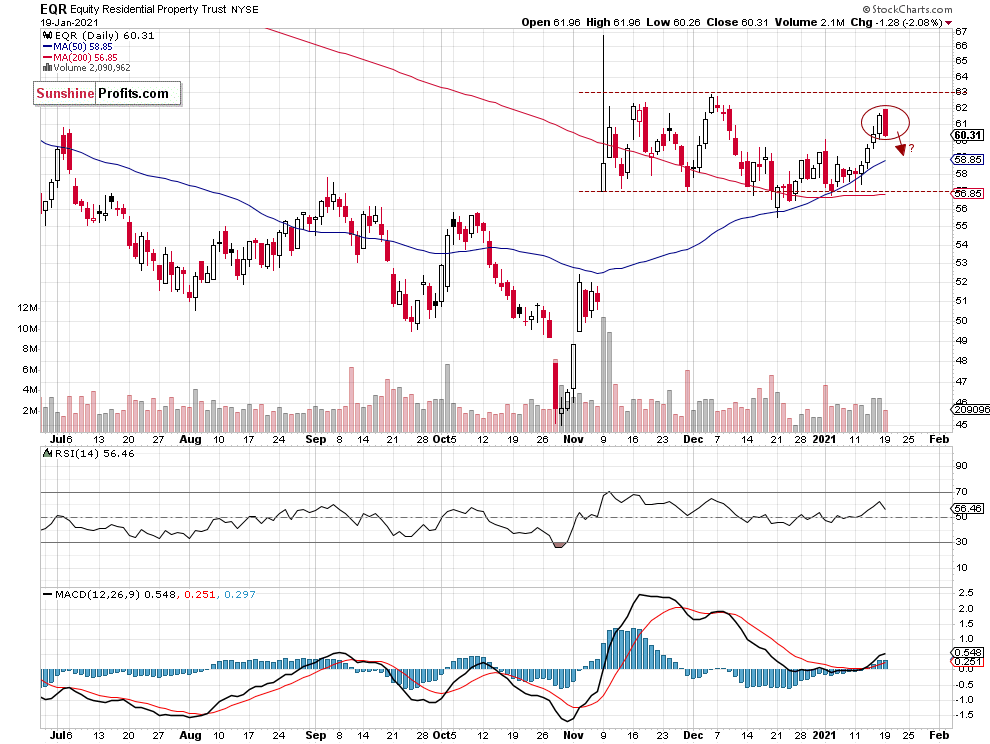Click the 'Open 61.96' header value

click(551, 22)
